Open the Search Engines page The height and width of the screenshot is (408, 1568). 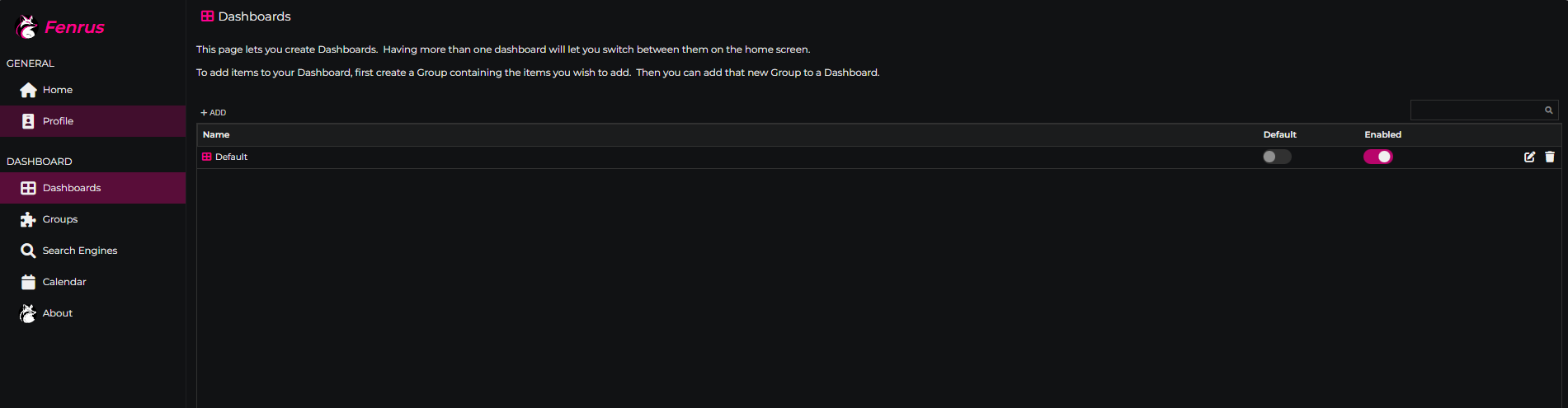[x=80, y=251]
